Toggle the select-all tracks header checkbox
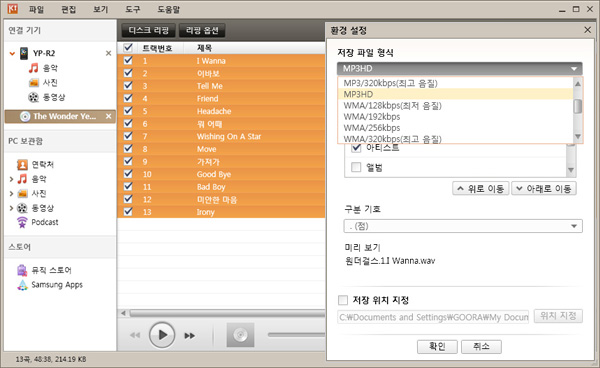The width and height of the screenshot is (600, 368). pyautogui.click(x=128, y=48)
